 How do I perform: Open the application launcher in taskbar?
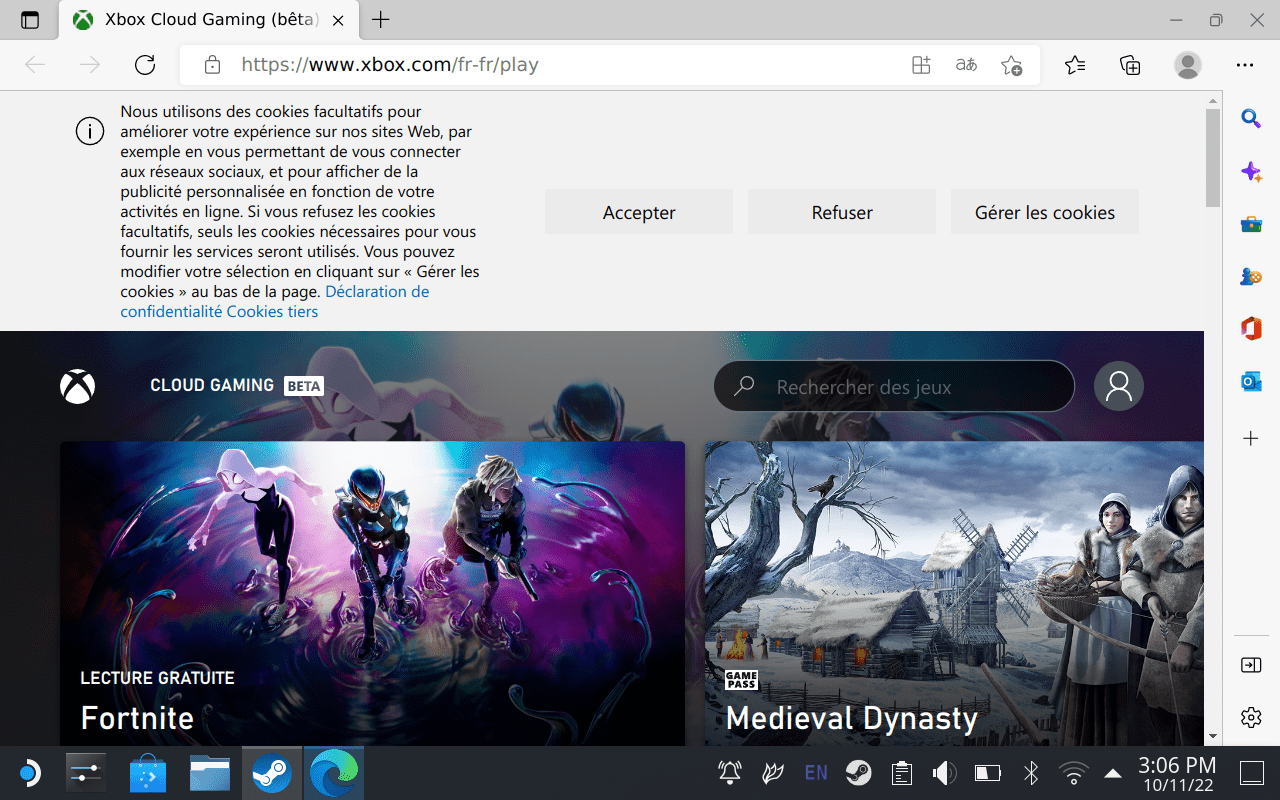(x=29, y=773)
